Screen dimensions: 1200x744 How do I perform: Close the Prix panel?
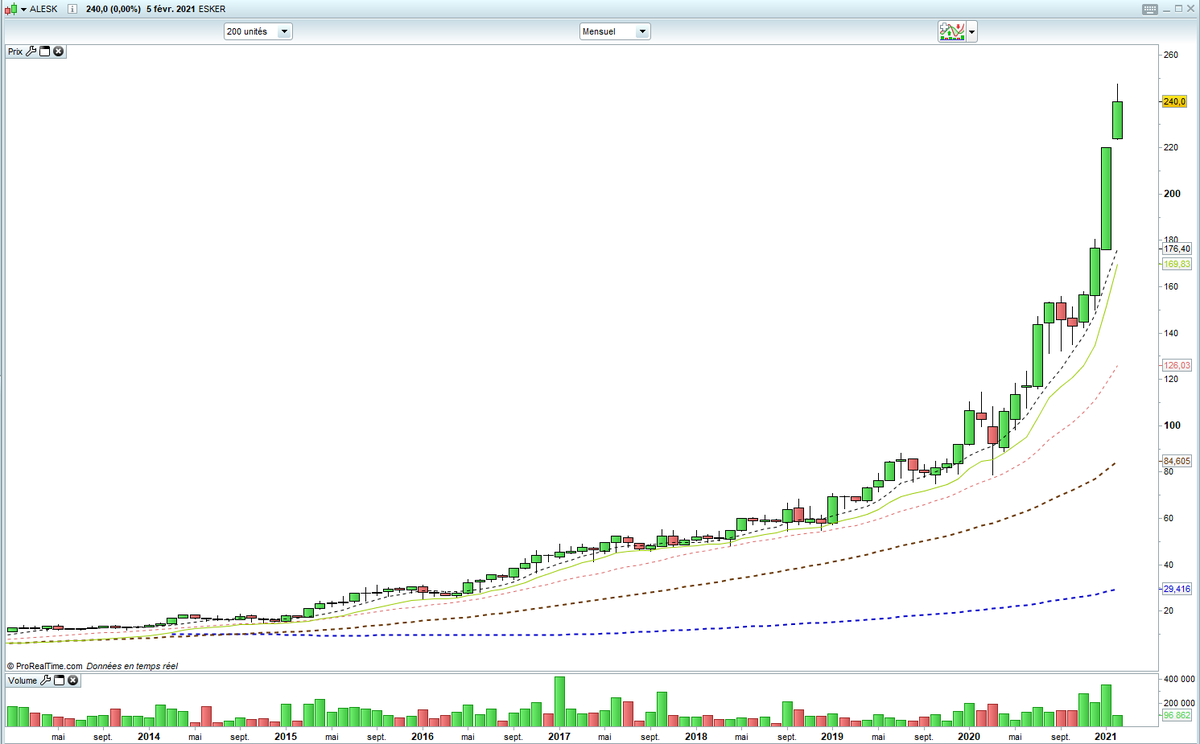(59, 51)
